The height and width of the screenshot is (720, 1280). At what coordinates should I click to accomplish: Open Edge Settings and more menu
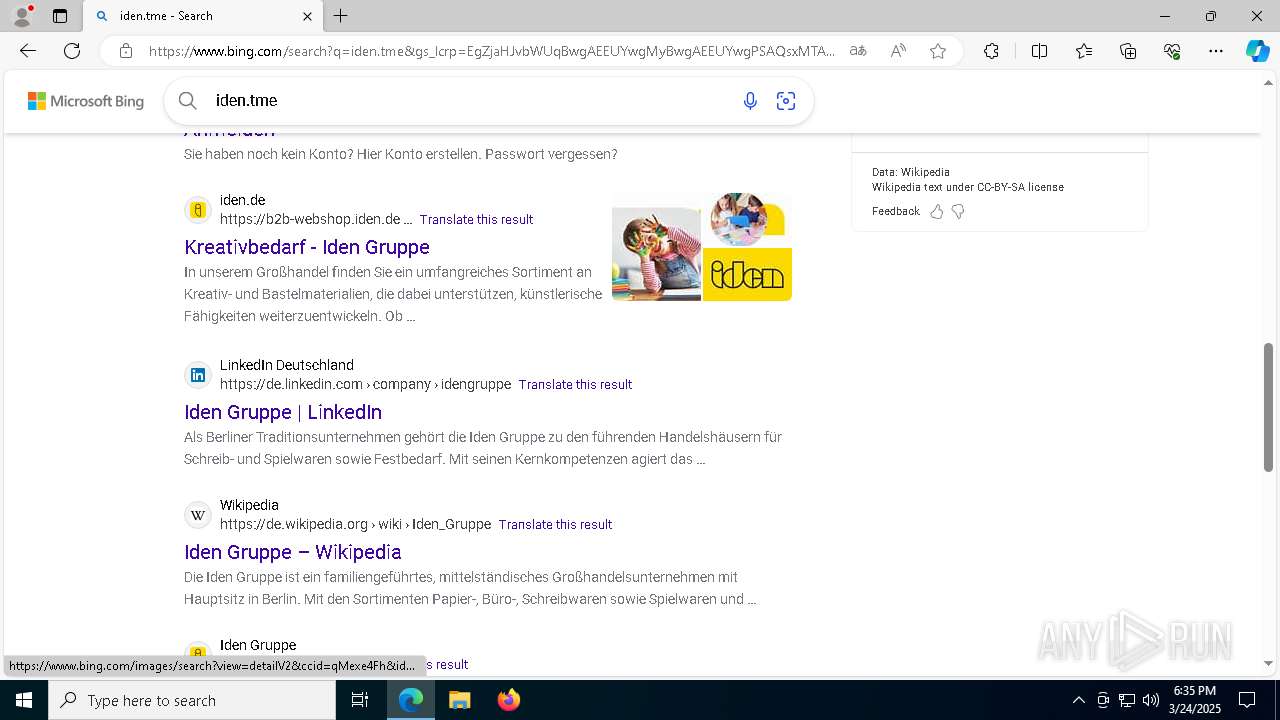point(1216,51)
